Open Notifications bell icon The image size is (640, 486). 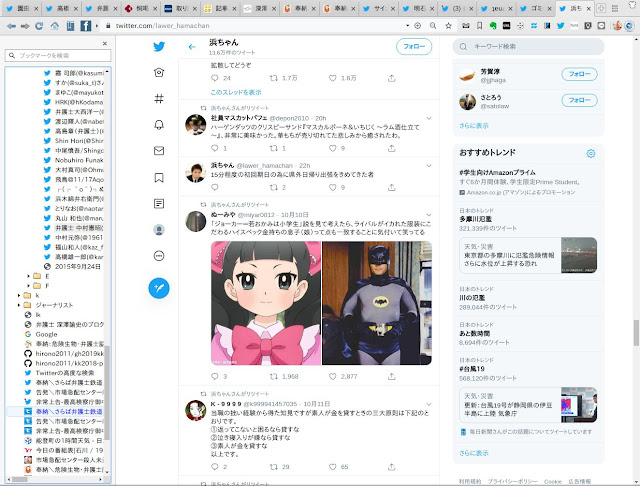(x=159, y=125)
